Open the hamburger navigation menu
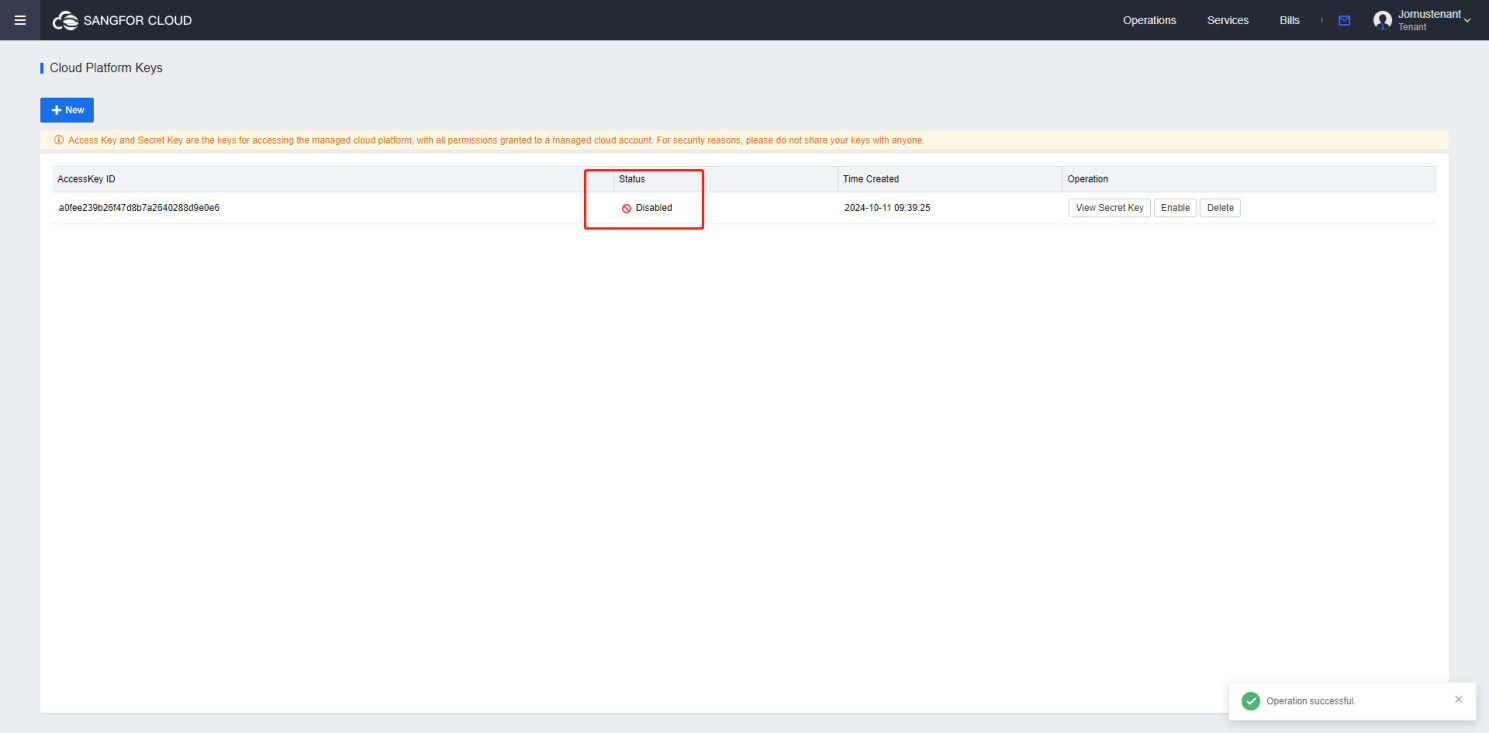 coord(20,20)
